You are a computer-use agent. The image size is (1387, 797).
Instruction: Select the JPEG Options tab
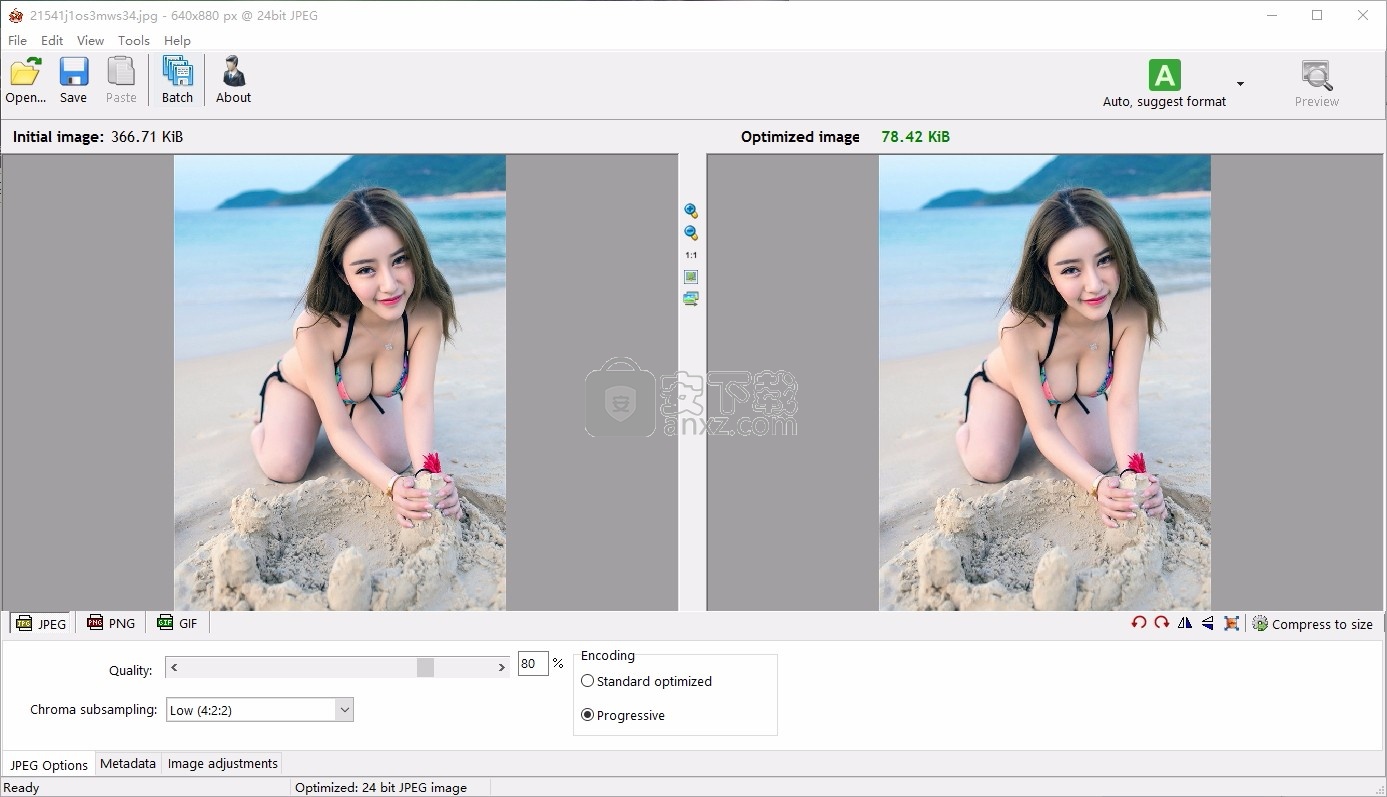pos(49,765)
